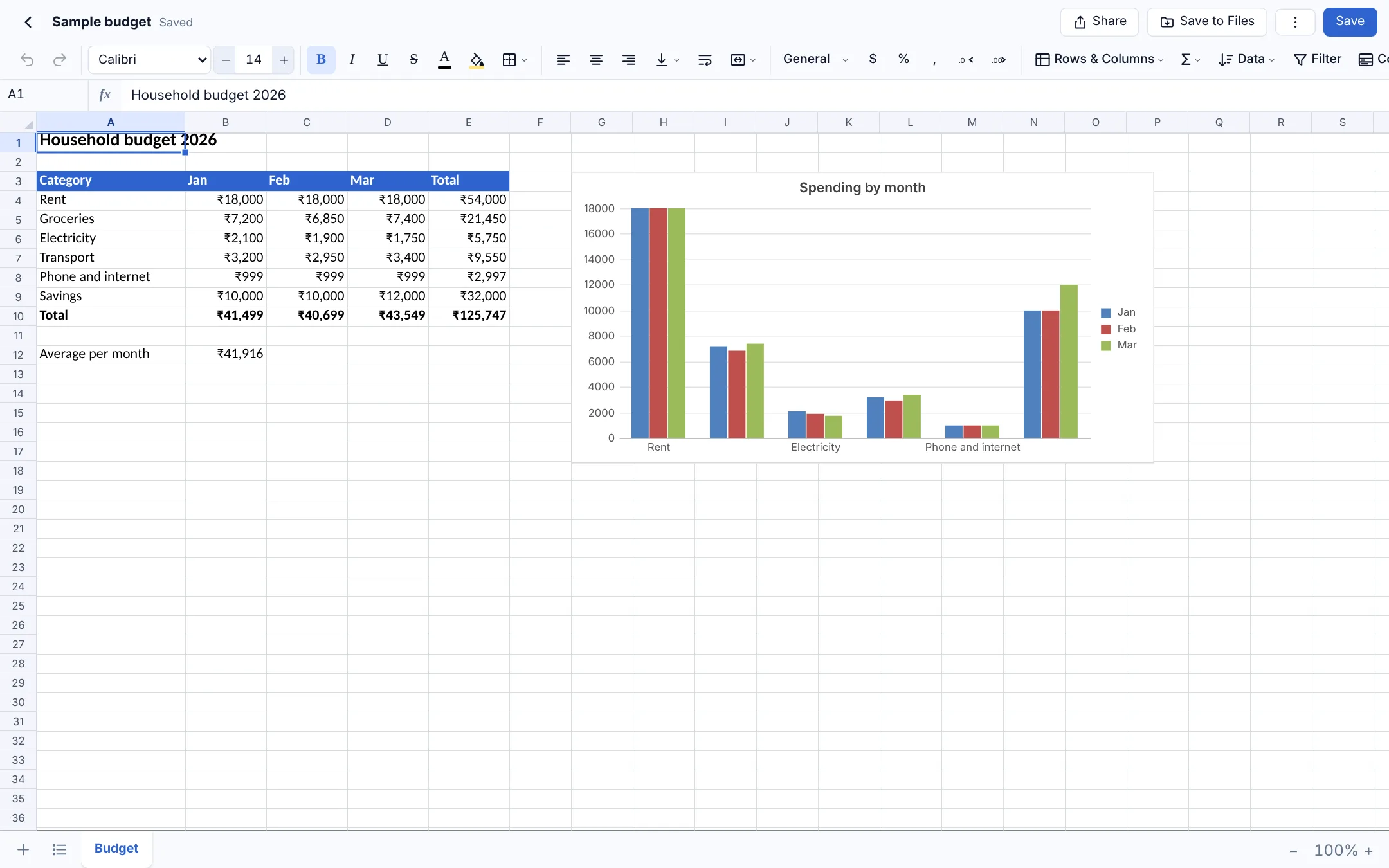Toggle text wrapping
The height and width of the screenshot is (868, 1389).
pos(705,60)
